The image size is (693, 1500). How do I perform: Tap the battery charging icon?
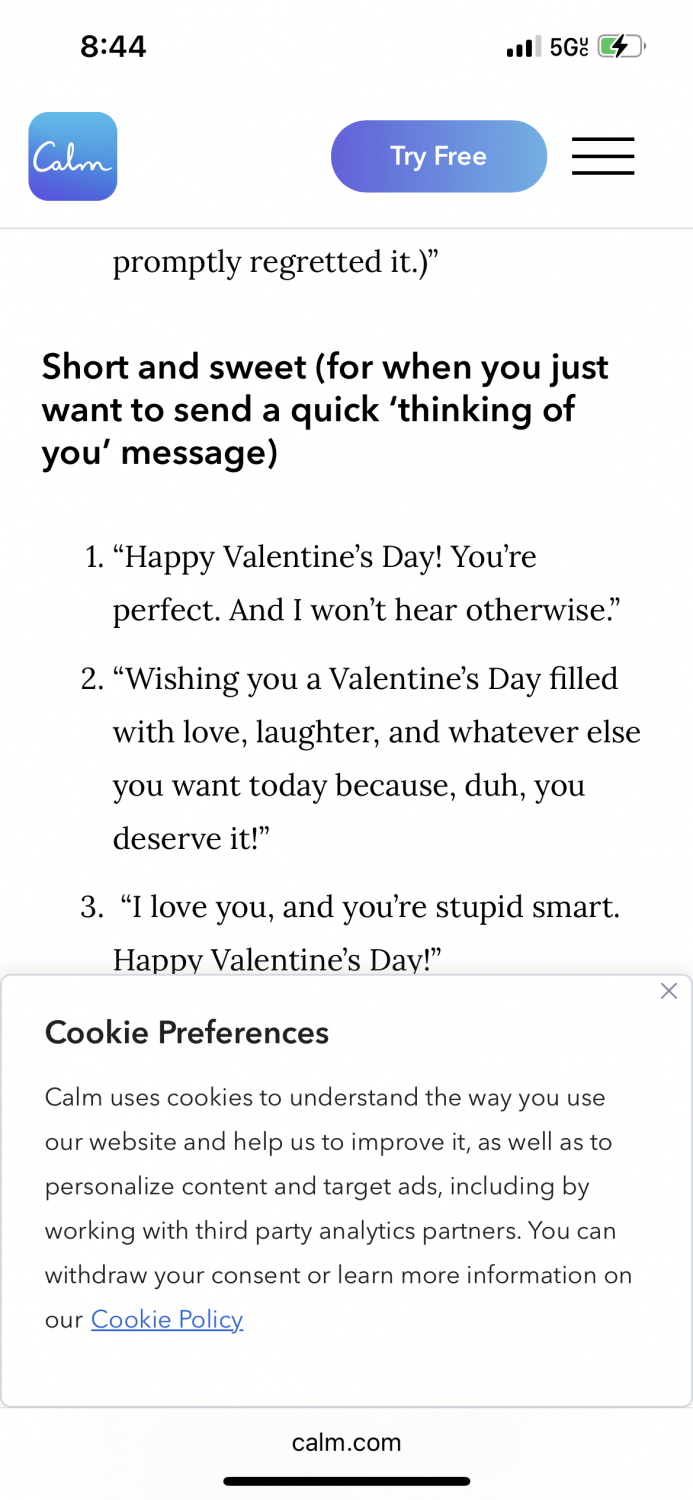tap(621, 46)
